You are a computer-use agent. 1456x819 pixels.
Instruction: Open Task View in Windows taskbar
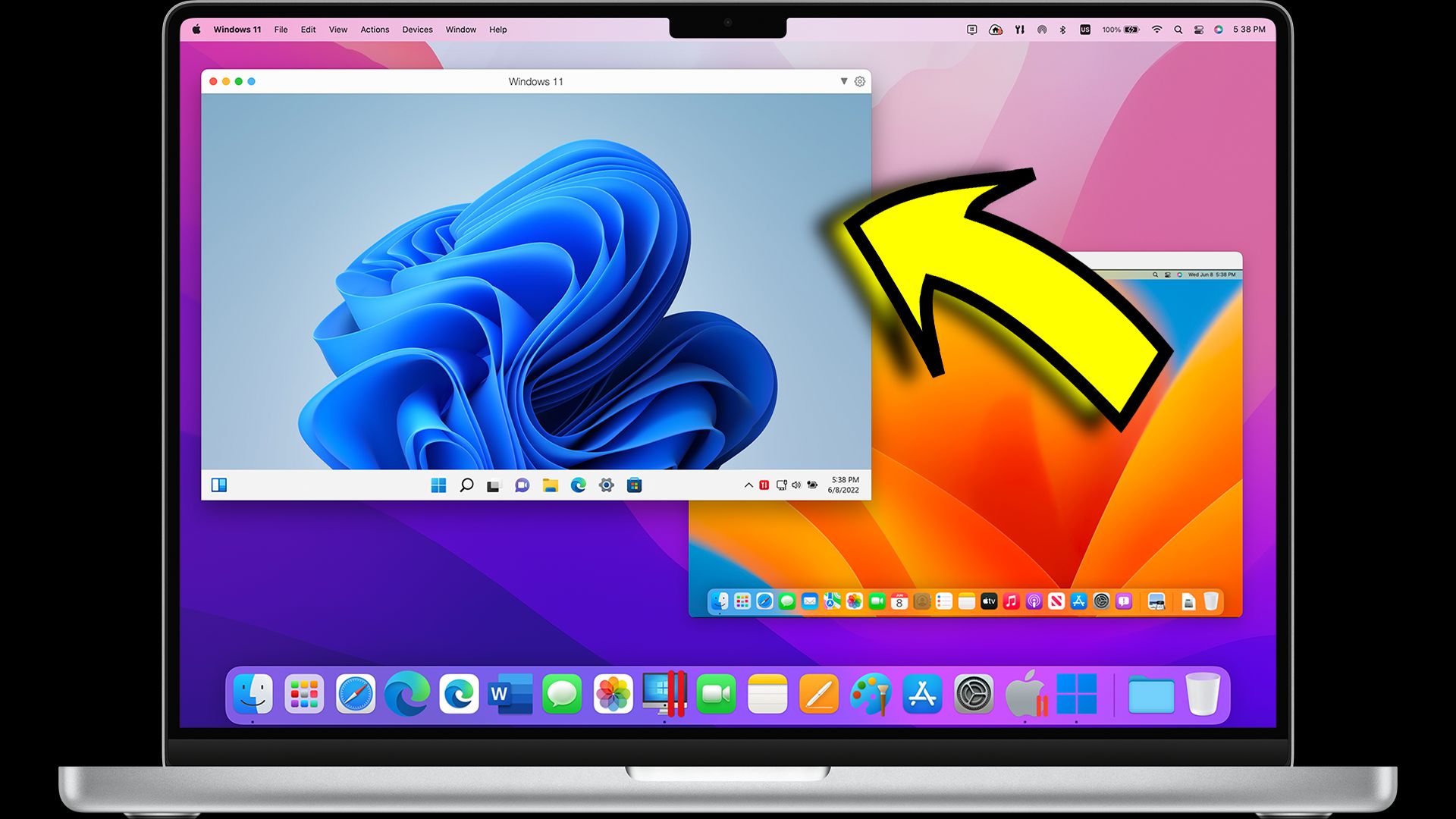(x=494, y=486)
